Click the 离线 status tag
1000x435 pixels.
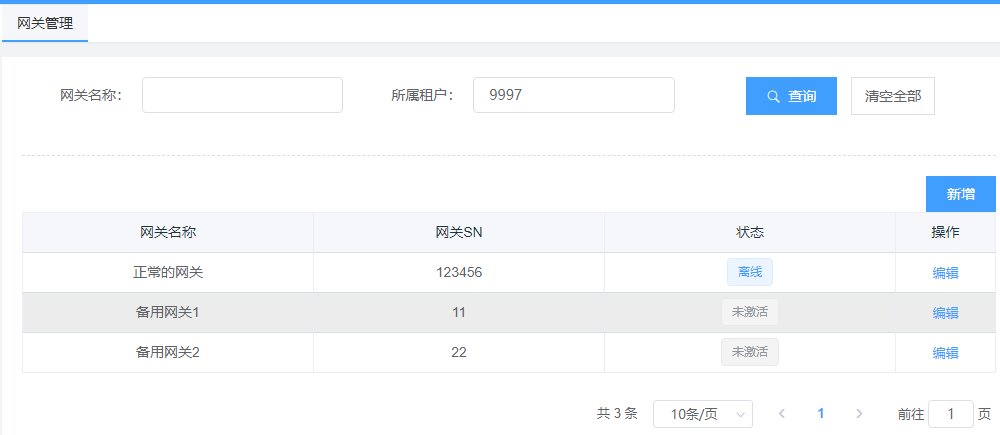click(749, 272)
